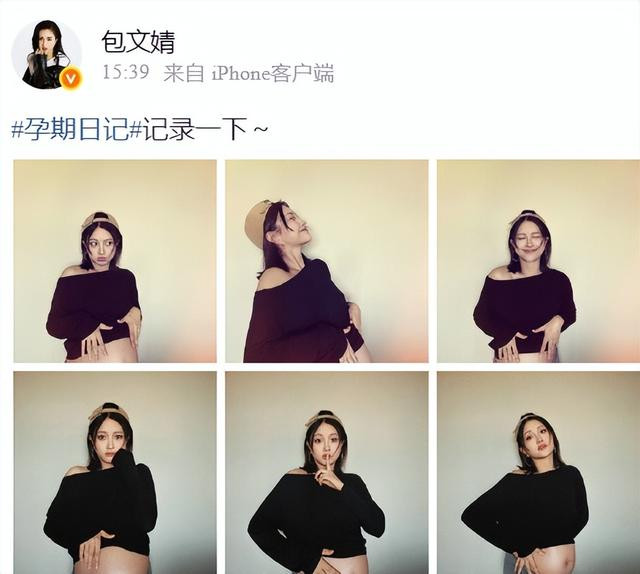640x574 pixels.
Task: Open the photo with sleeve covering the mouth
Action: click(115, 473)
